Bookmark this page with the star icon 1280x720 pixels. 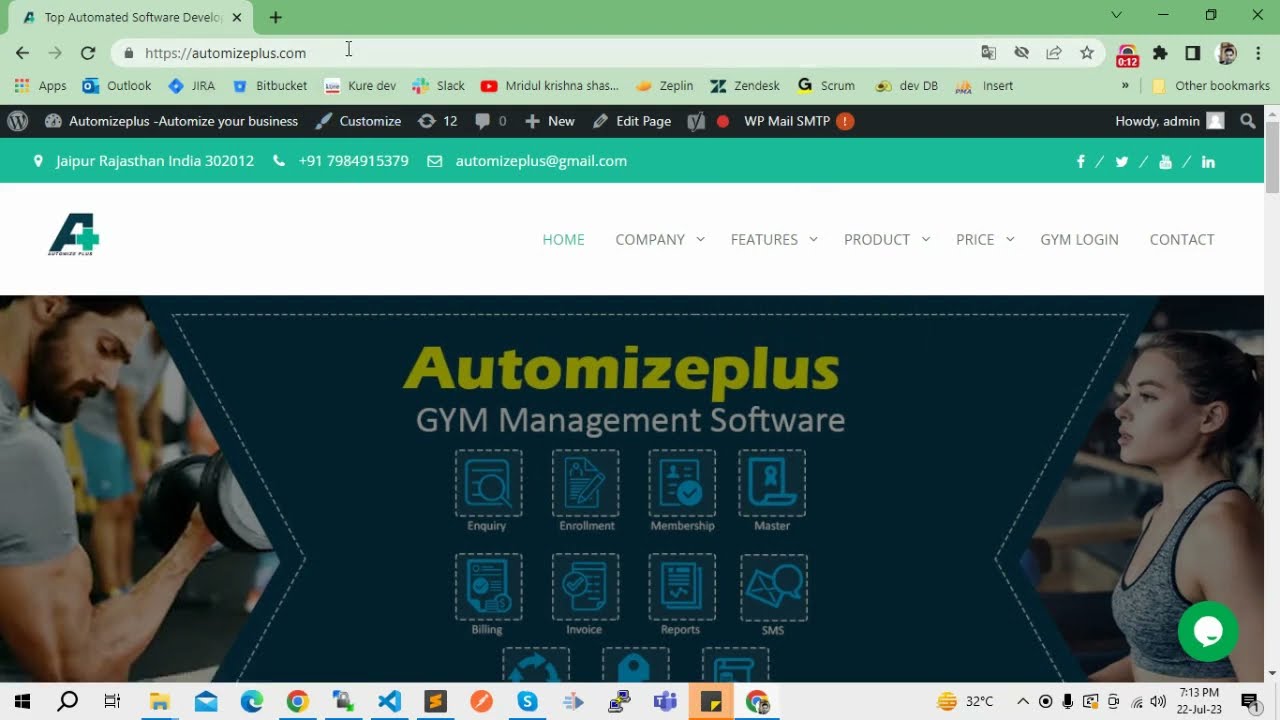coord(1087,53)
